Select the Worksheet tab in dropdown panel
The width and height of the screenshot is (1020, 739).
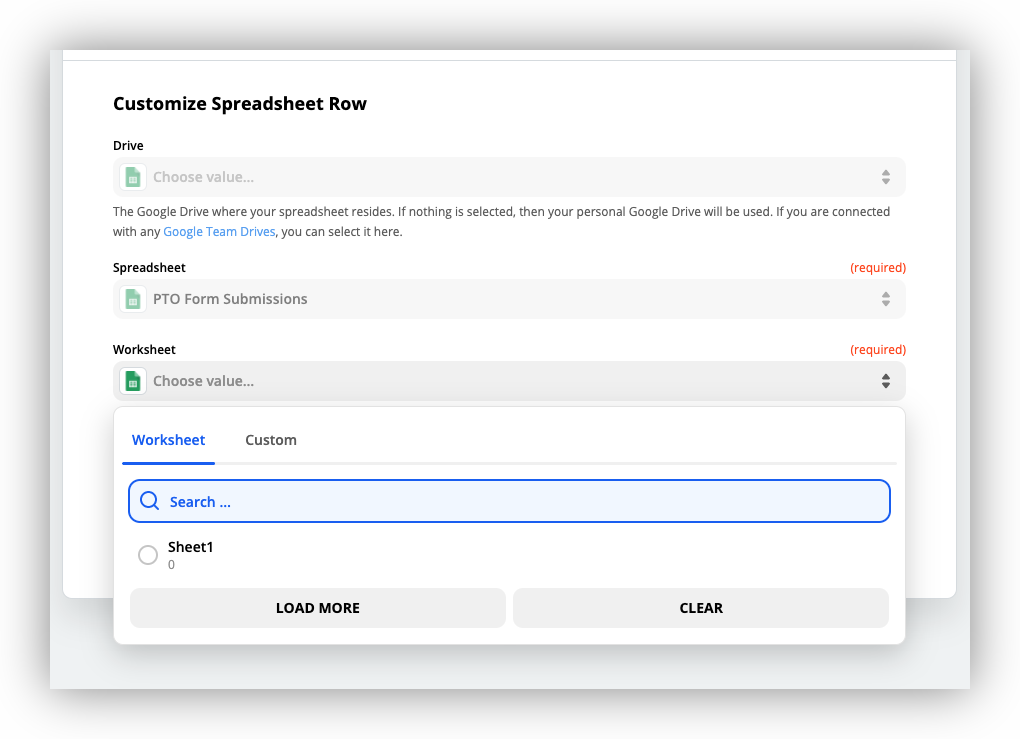168,440
